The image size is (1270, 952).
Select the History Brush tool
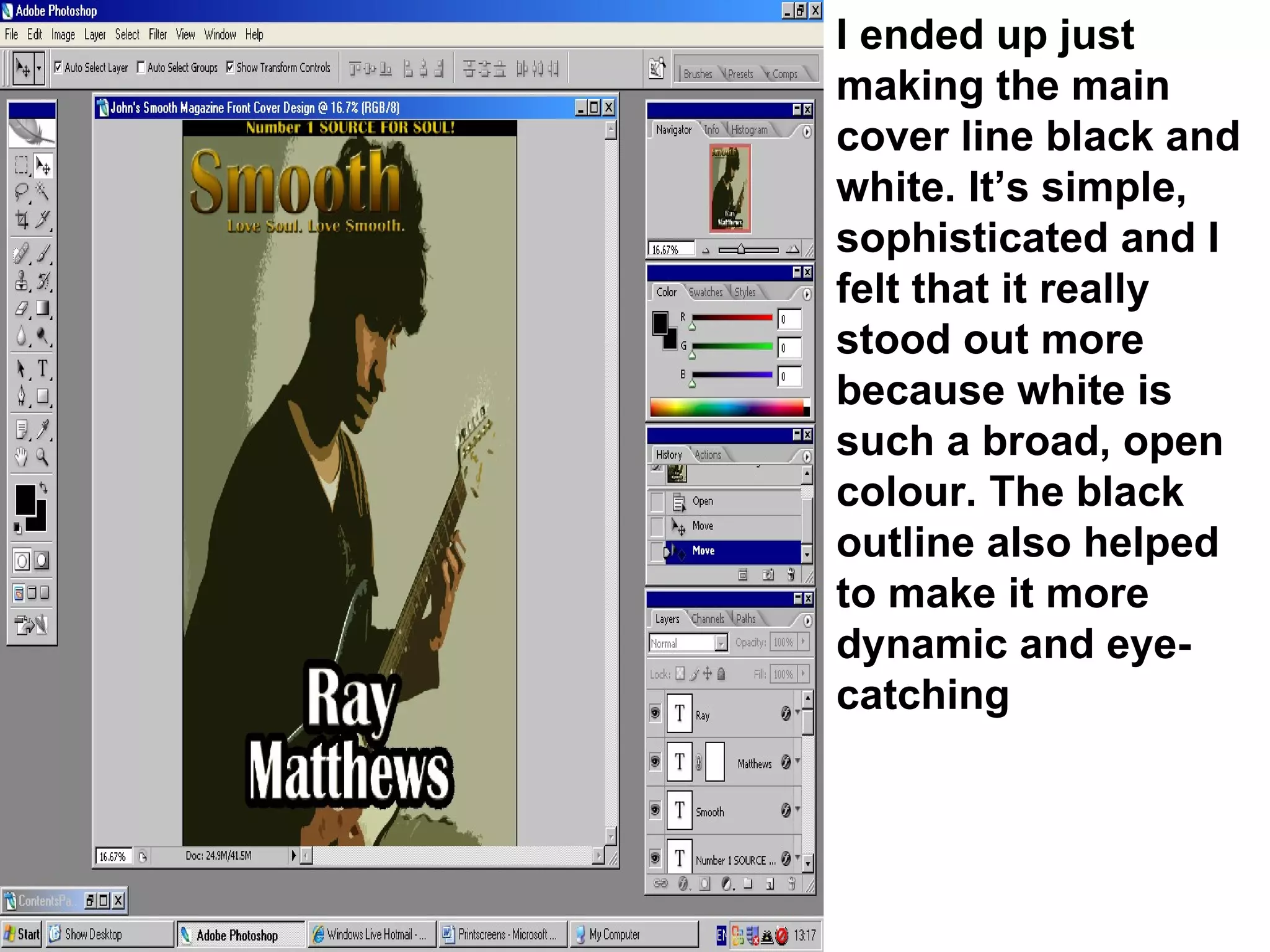pyautogui.click(x=43, y=281)
